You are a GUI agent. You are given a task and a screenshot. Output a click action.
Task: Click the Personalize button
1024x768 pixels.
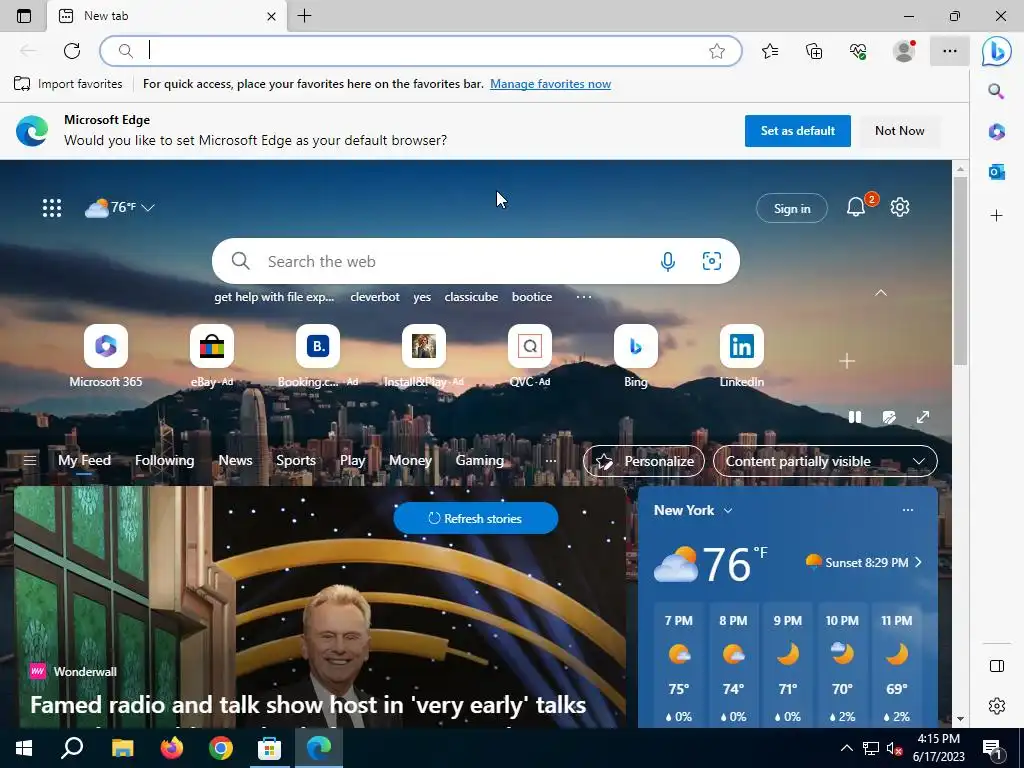click(x=644, y=461)
